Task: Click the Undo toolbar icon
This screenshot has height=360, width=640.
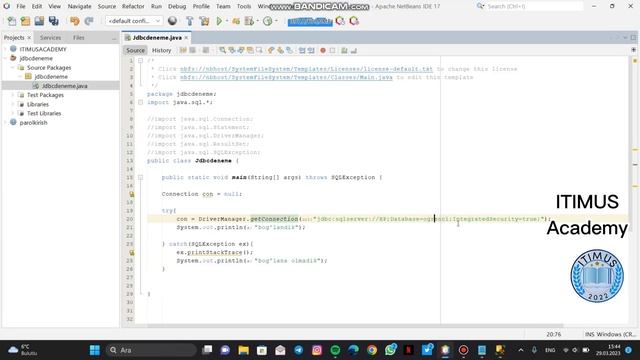Action: [74, 21]
